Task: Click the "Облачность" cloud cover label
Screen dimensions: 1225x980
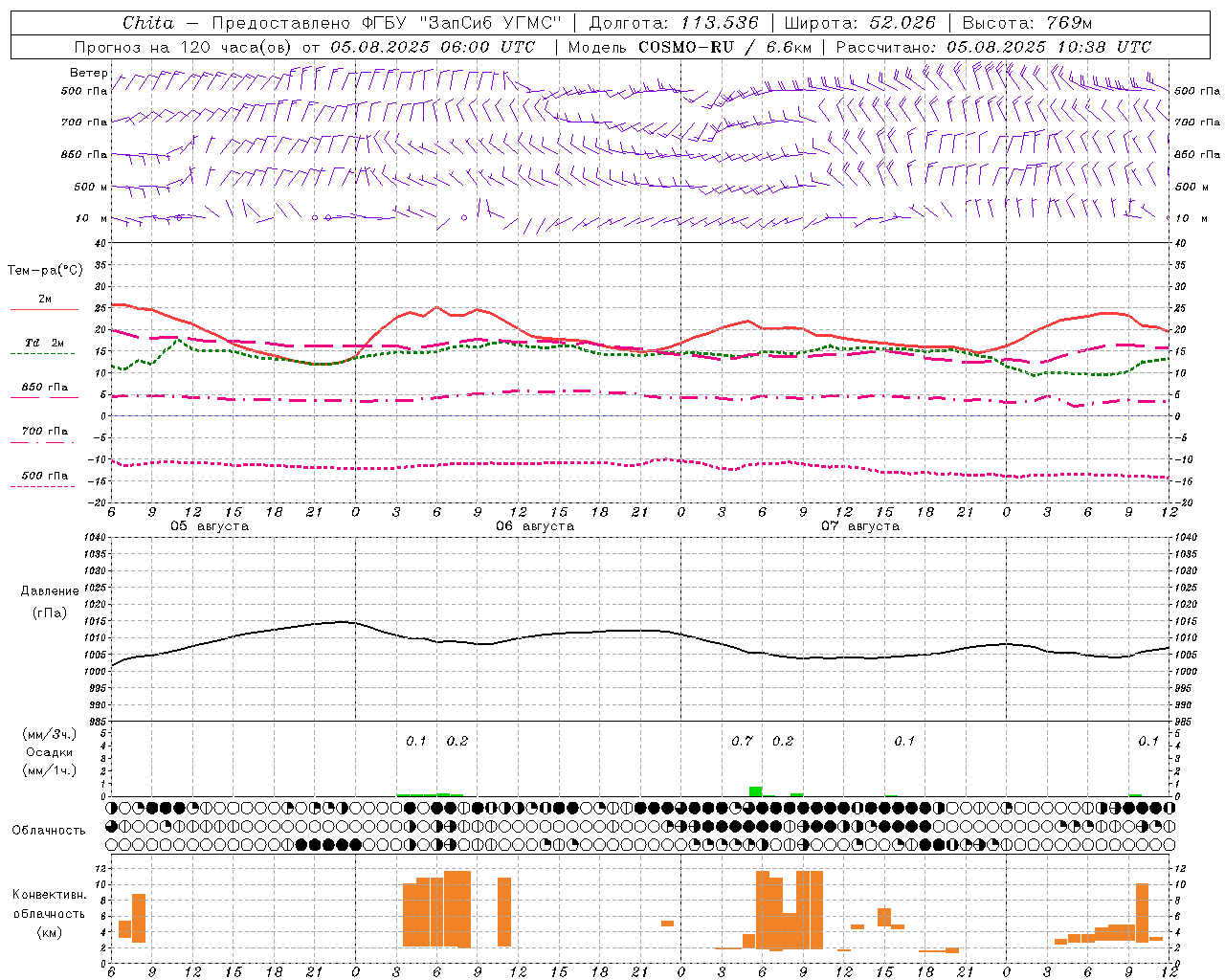Action: pyautogui.click(x=49, y=831)
